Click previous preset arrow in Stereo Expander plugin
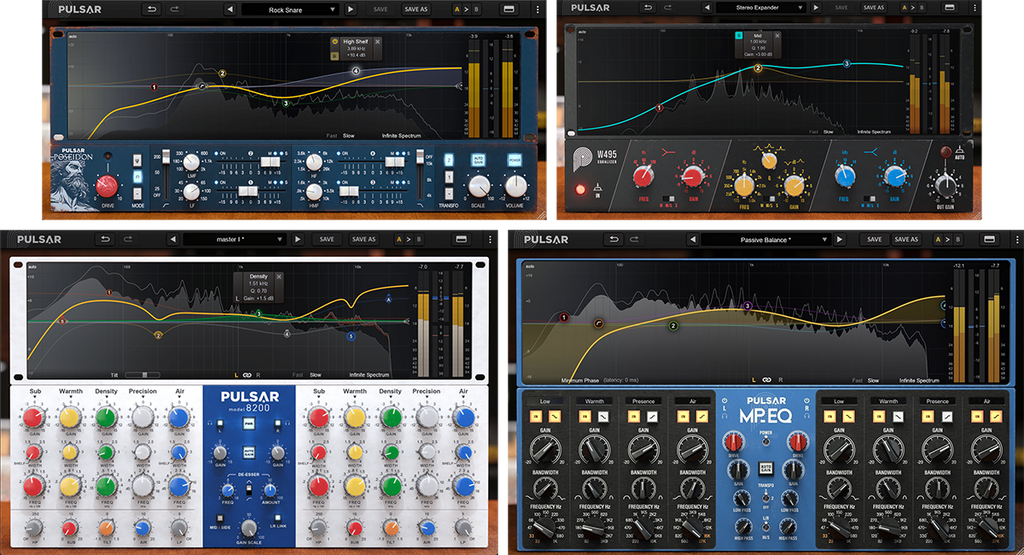This screenshot has width=1024, height=555. (708, 7)
